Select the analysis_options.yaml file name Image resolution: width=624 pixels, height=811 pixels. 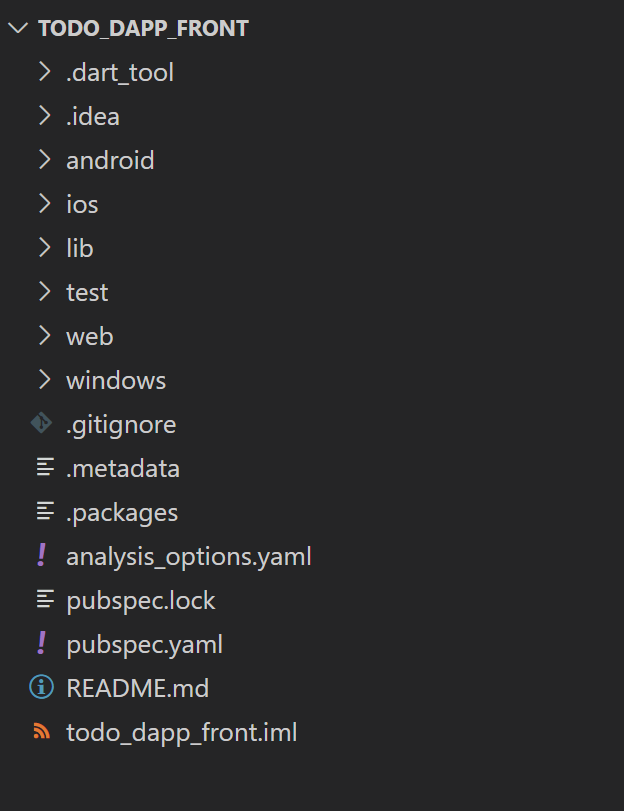[189, 557]
